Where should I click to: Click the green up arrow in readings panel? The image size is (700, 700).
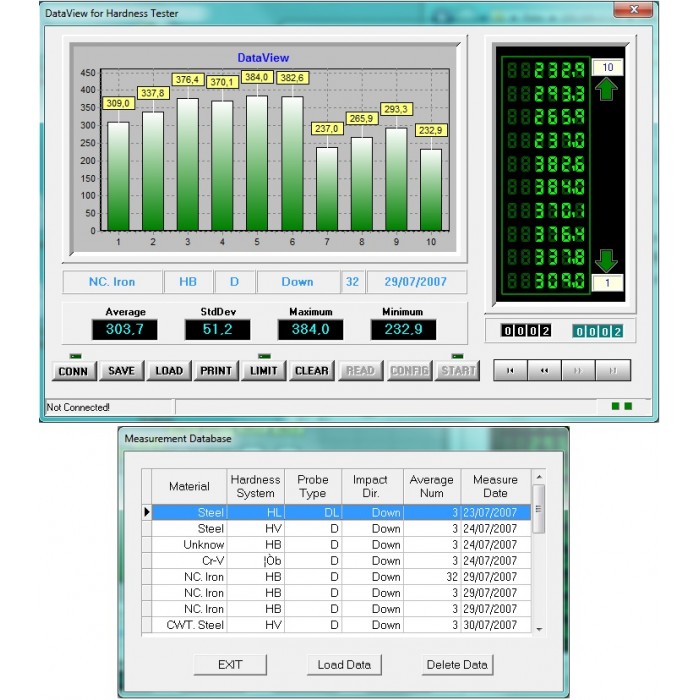[x=607, y=88]
